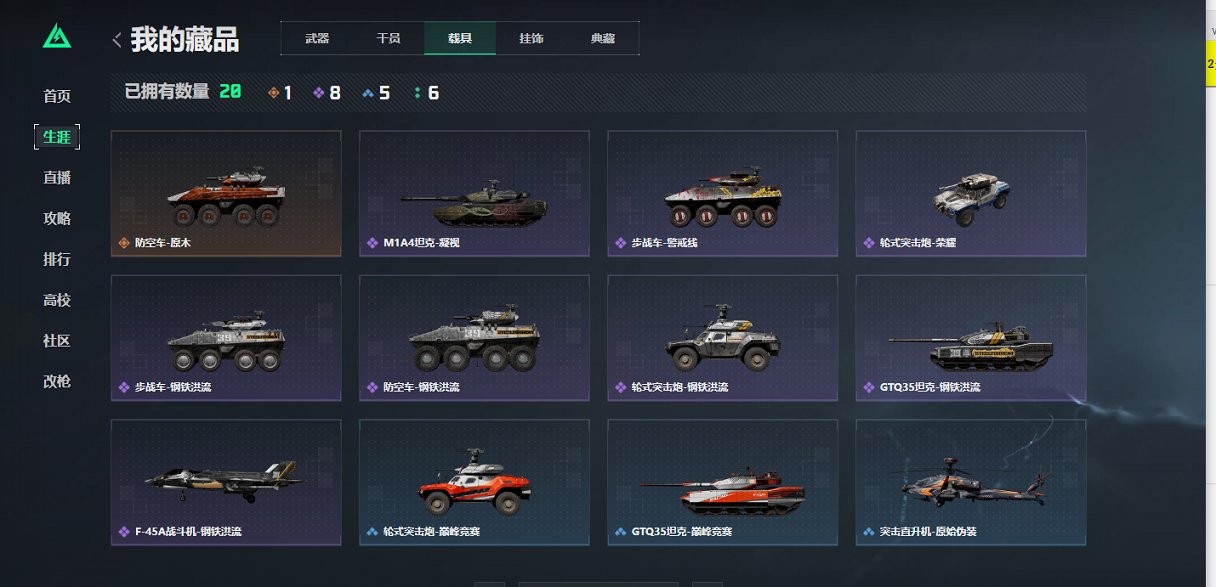Select the M1A4坦克-凝视 tank card
This screenshot has width=1216, height=587.
tap(474, 193)
